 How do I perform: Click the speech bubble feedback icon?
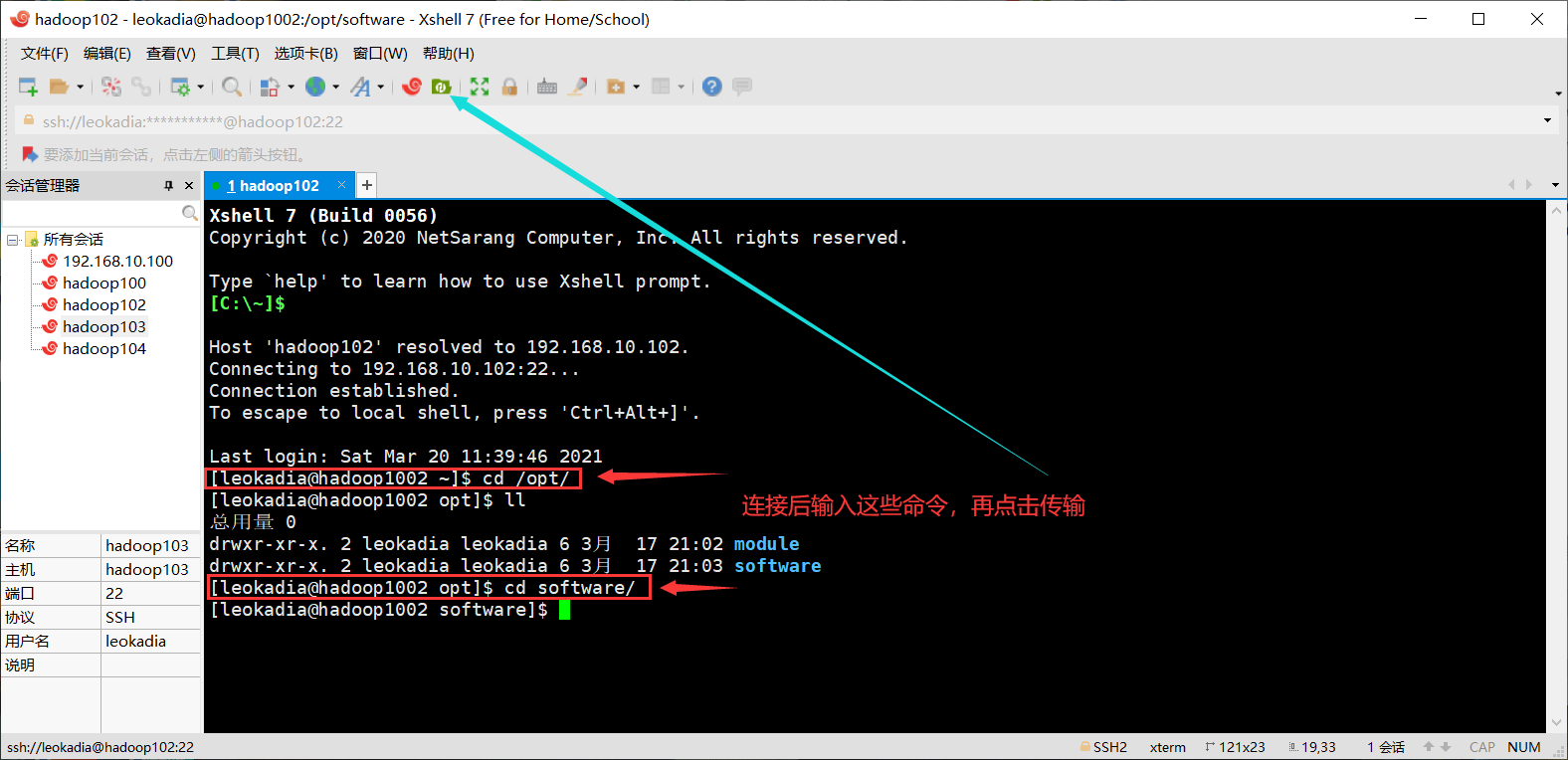click(742, 87)
